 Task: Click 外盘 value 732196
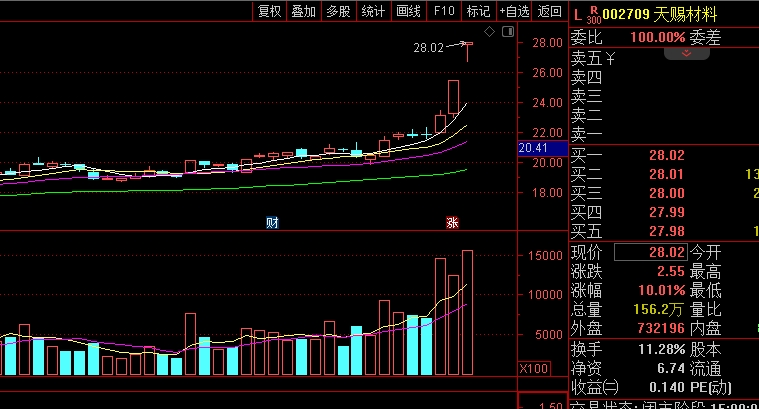pos(661,328)
